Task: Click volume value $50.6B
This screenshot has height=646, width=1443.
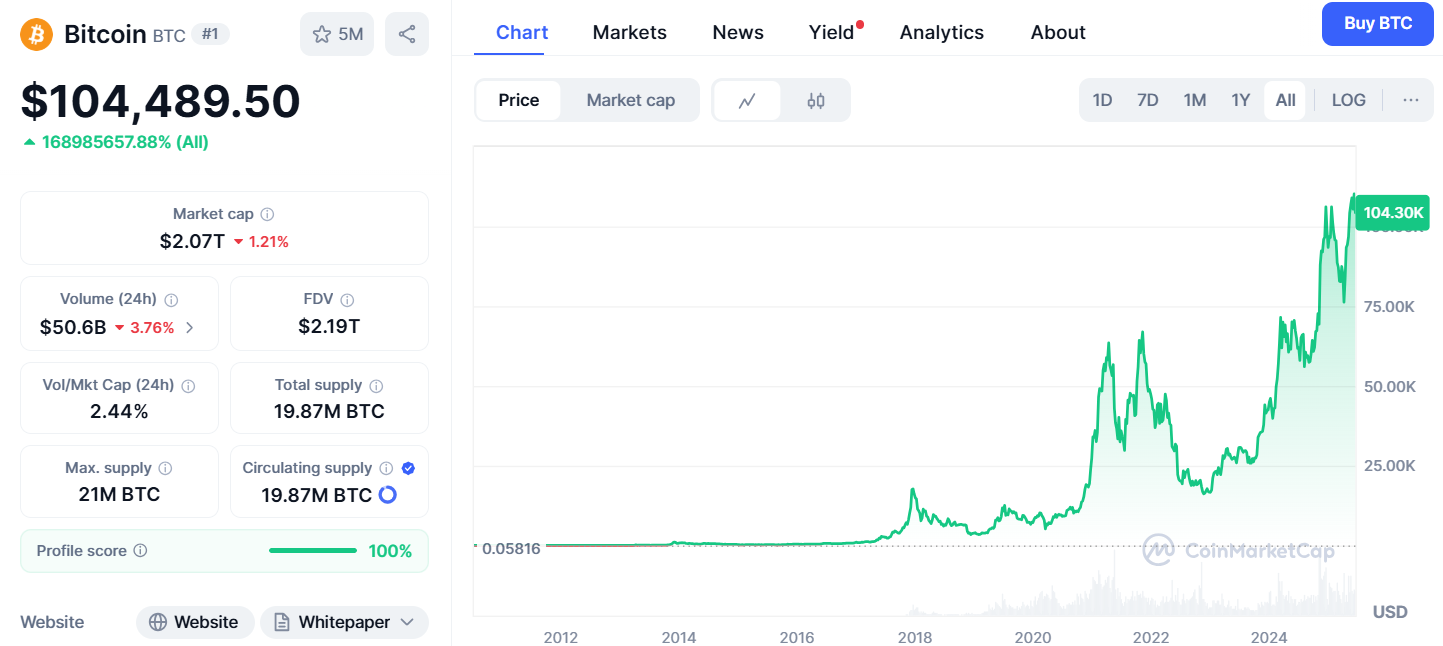Action: pyautogui.click(x=72, y=327)
